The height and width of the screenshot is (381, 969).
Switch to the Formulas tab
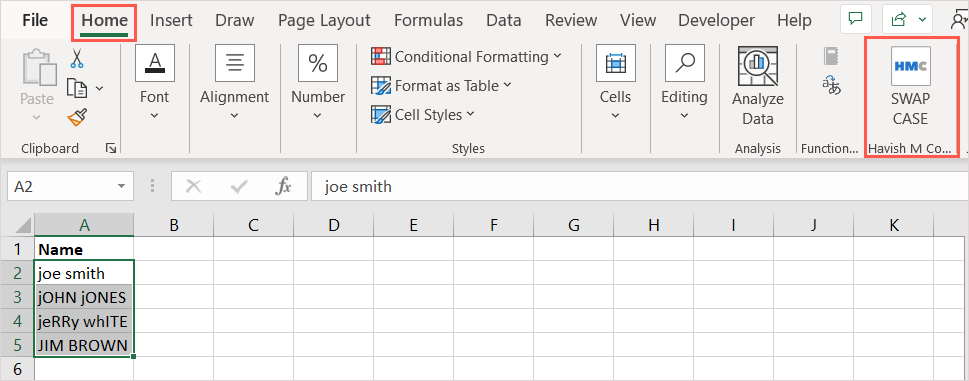tap(428, 20)
